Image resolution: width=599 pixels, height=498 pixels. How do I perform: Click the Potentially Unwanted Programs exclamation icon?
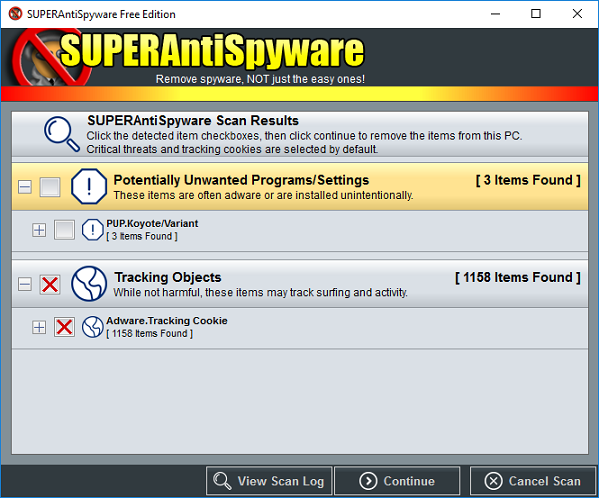click(89, 187)
